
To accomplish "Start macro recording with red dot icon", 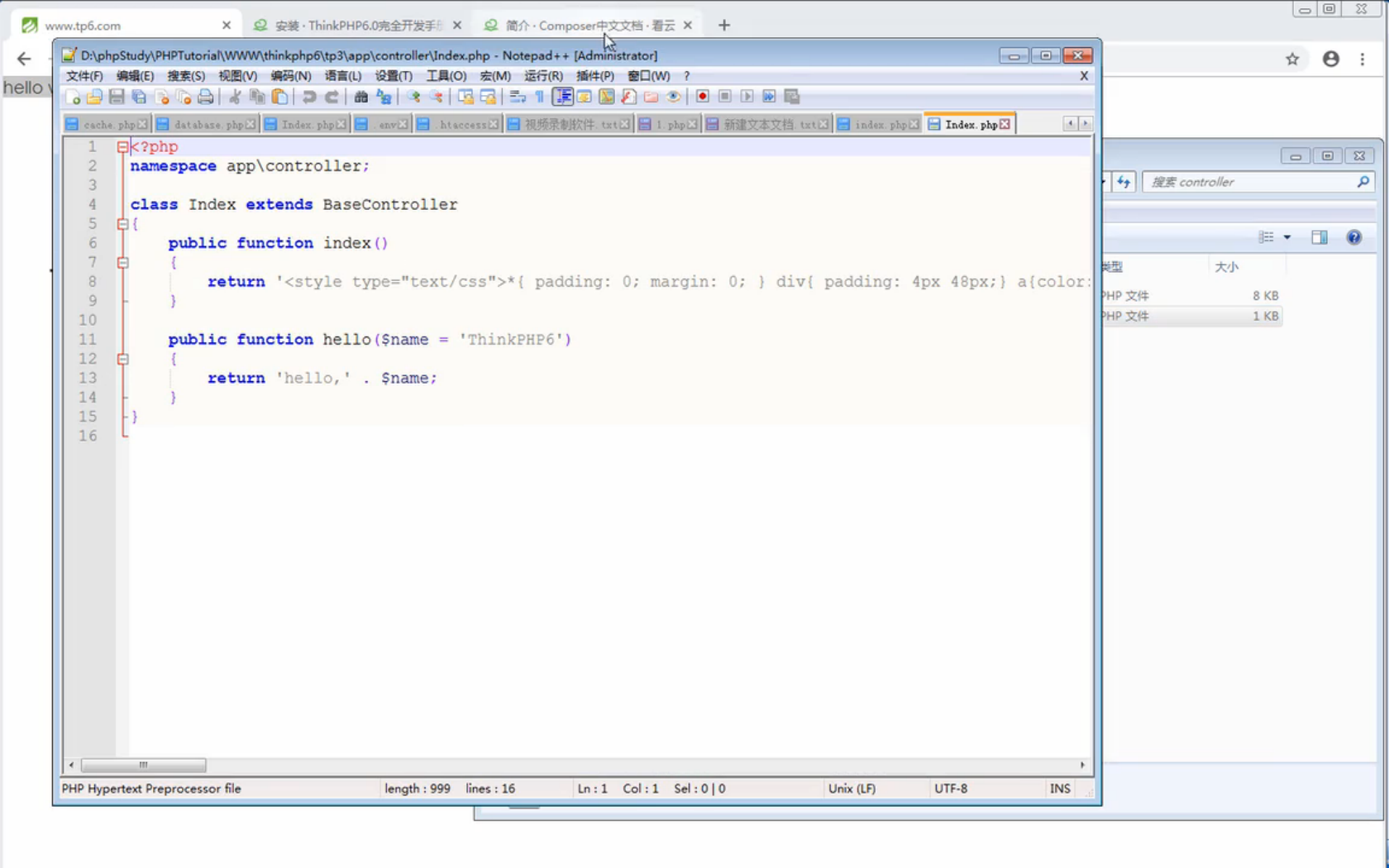I will point(702,97).
